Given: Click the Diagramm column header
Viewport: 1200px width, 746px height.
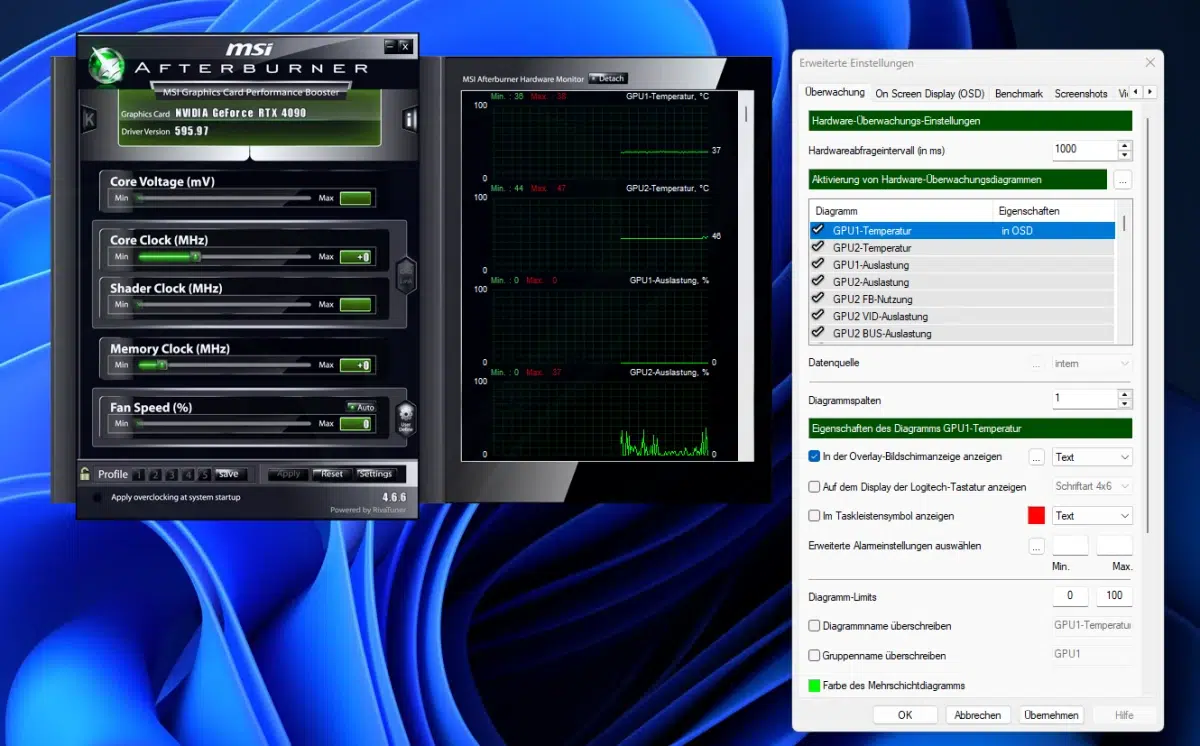Looking at the screenshot, I should [x=901, y=211].
